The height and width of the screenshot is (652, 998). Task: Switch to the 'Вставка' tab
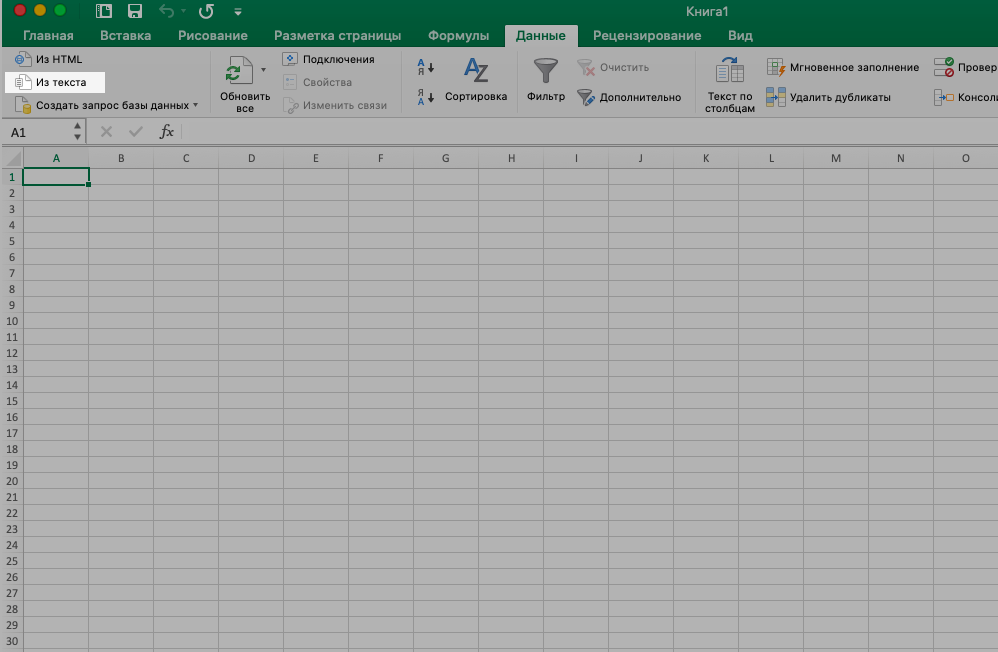coord(125,36)
